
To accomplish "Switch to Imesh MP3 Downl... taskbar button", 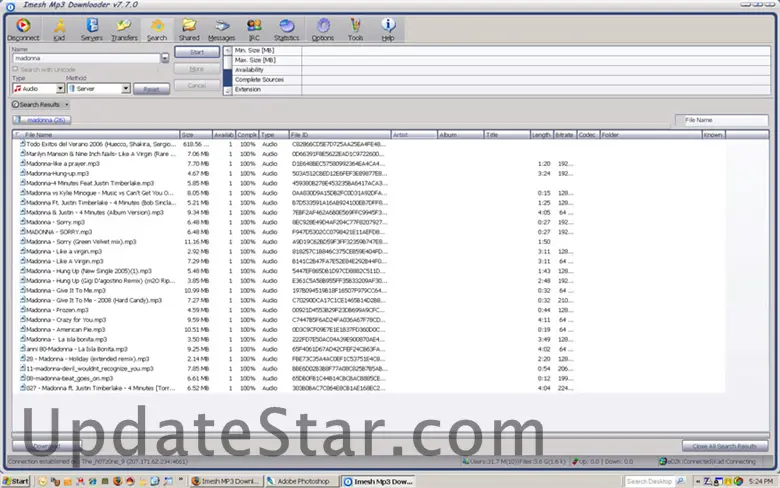I will (226, 481).
